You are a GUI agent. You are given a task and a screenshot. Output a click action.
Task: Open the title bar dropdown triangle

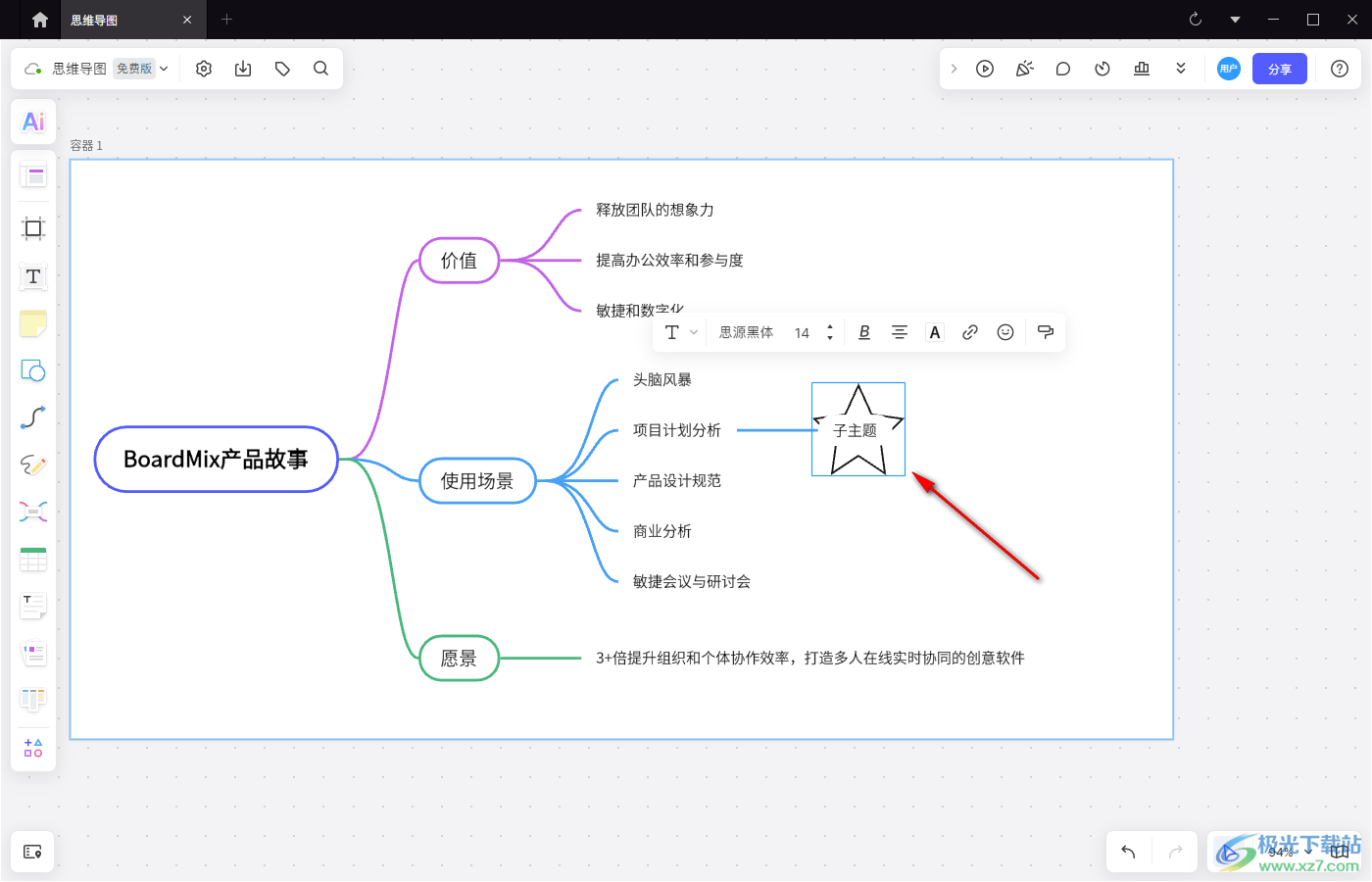coord(1235,20)
